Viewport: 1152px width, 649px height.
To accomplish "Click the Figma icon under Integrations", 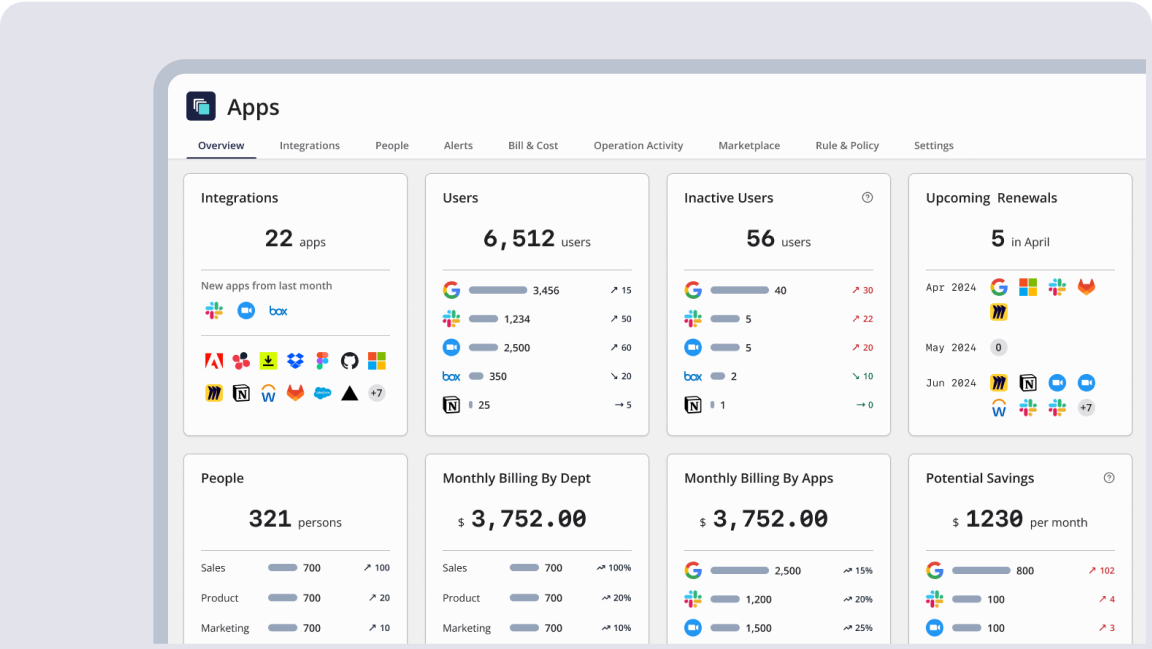I will 322,360.
